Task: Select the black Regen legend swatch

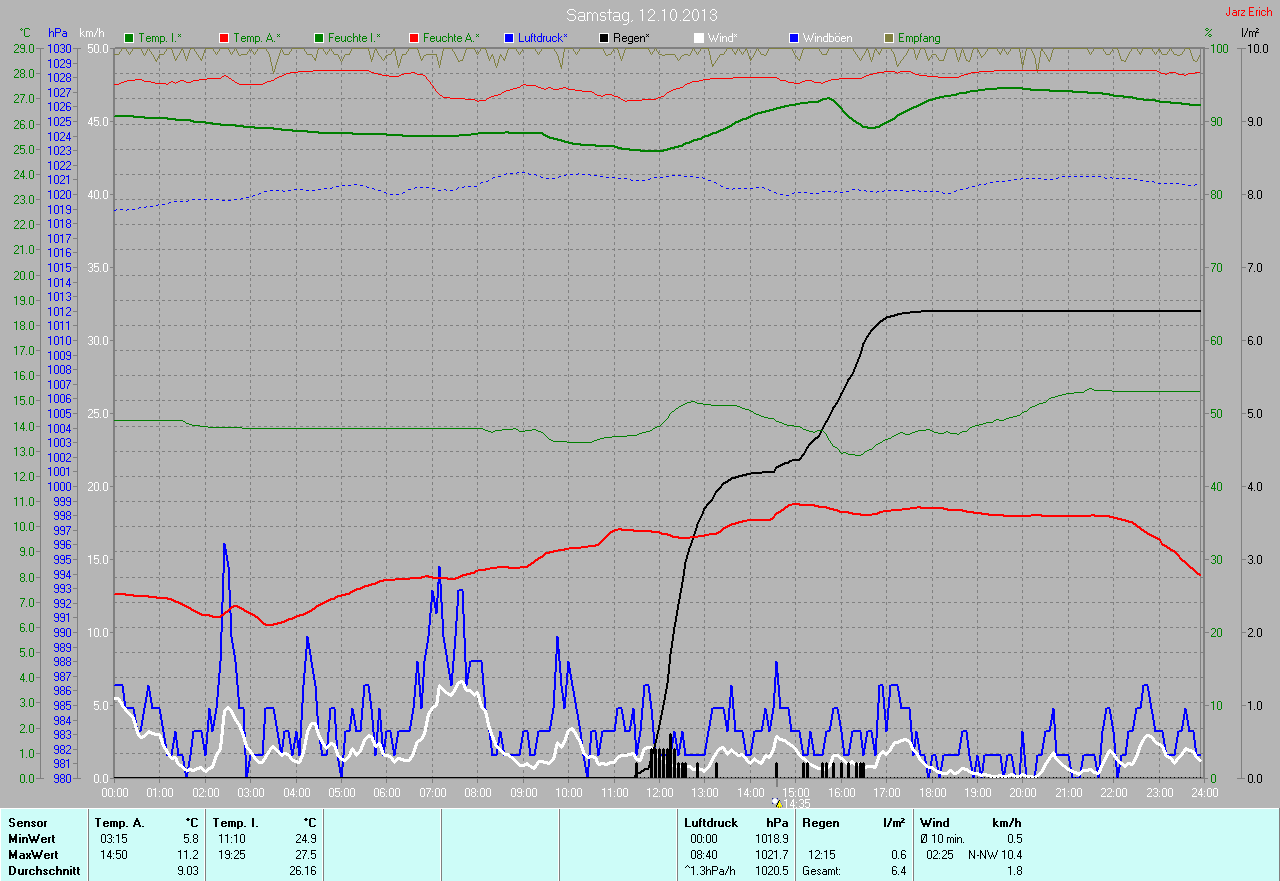Action: [x=604, y=38]
